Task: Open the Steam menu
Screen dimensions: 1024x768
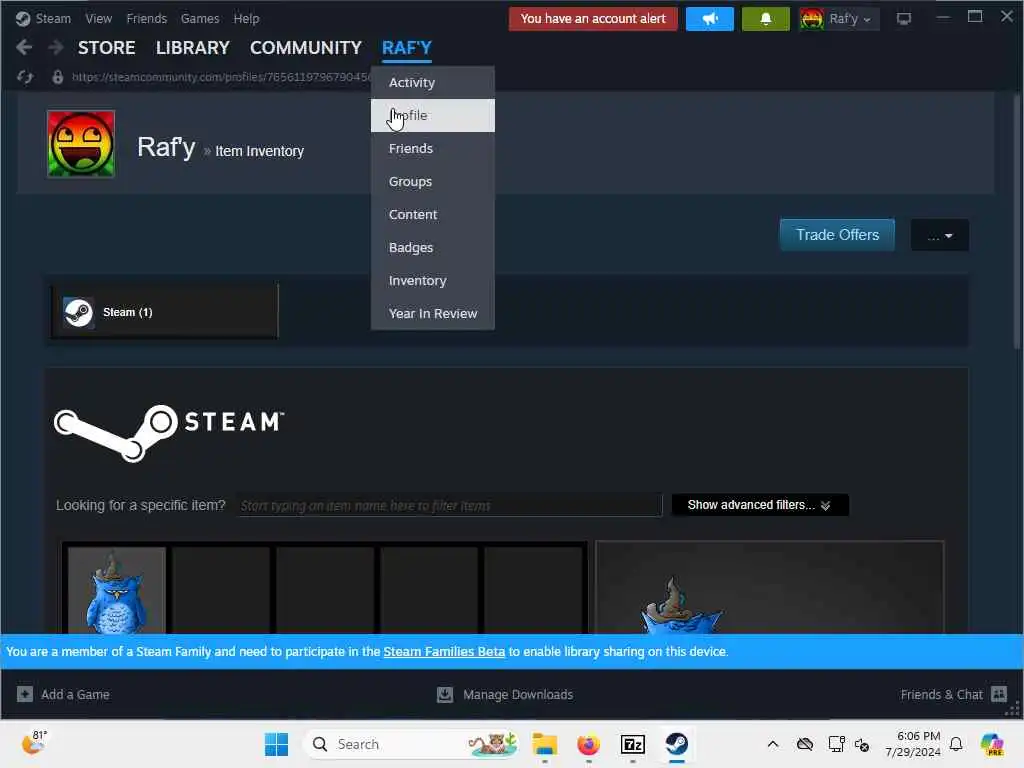Action: [53, 19]
